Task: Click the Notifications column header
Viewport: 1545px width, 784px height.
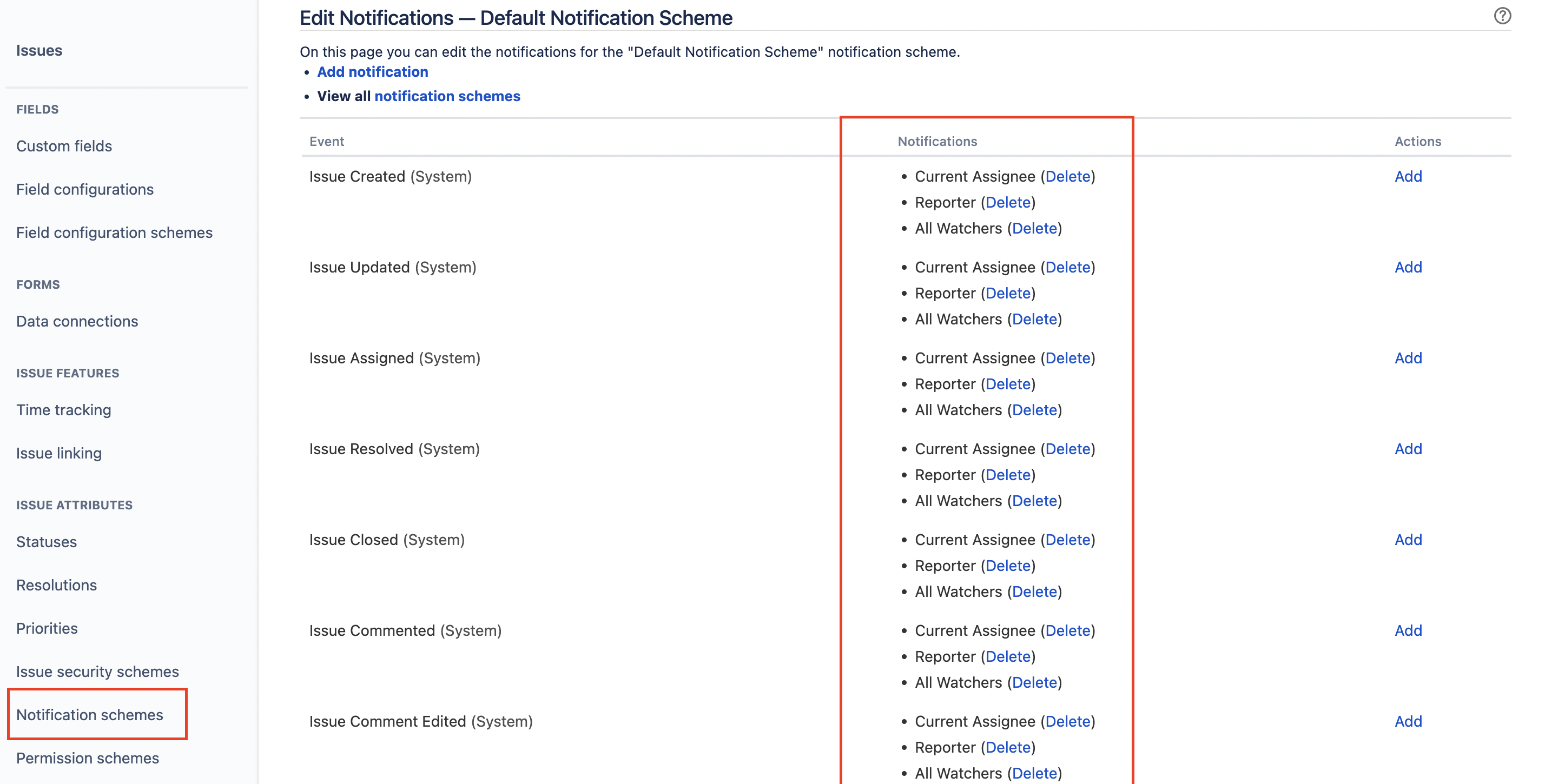Action: (x=937, y=142)
